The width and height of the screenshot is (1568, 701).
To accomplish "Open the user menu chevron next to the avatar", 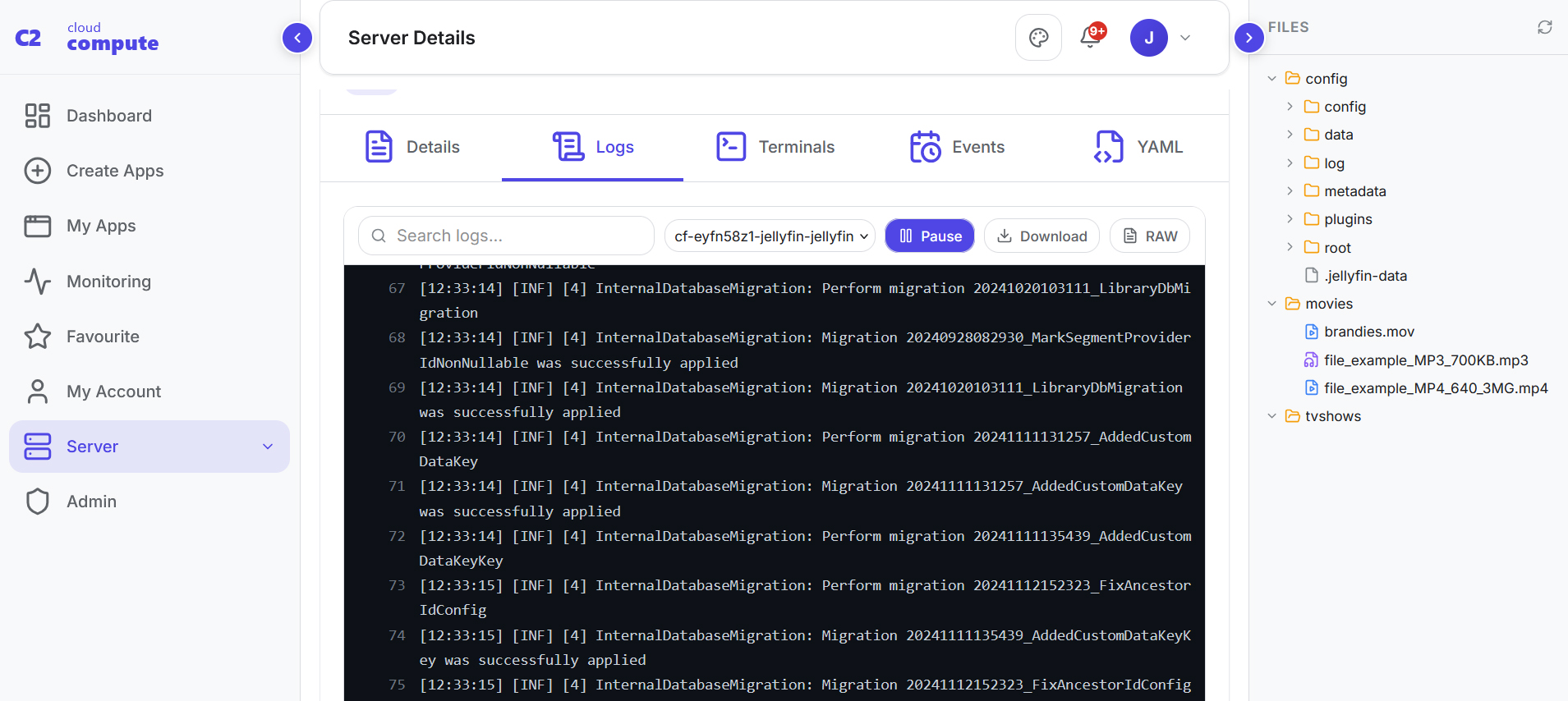I will point(1185,38).
